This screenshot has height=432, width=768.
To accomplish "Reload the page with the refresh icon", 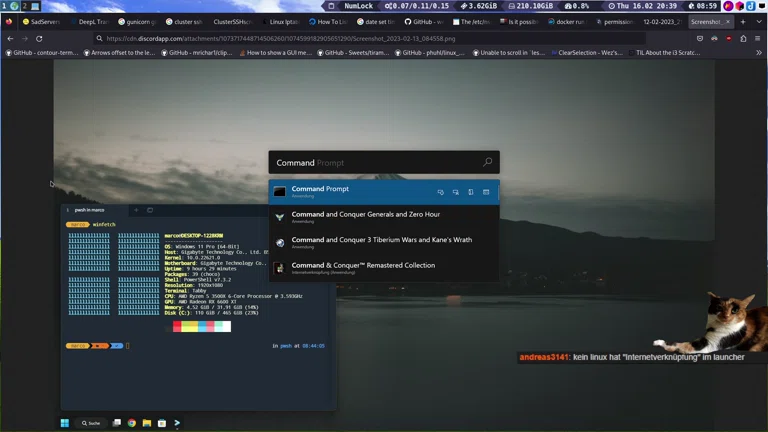I will (39, 39).
